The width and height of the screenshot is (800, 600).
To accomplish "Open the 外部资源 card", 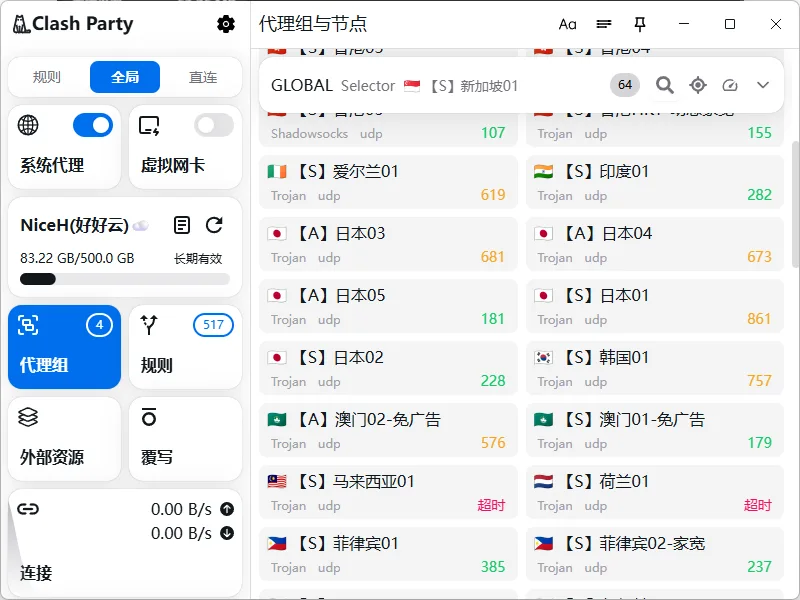I will [x=64, y=439].
